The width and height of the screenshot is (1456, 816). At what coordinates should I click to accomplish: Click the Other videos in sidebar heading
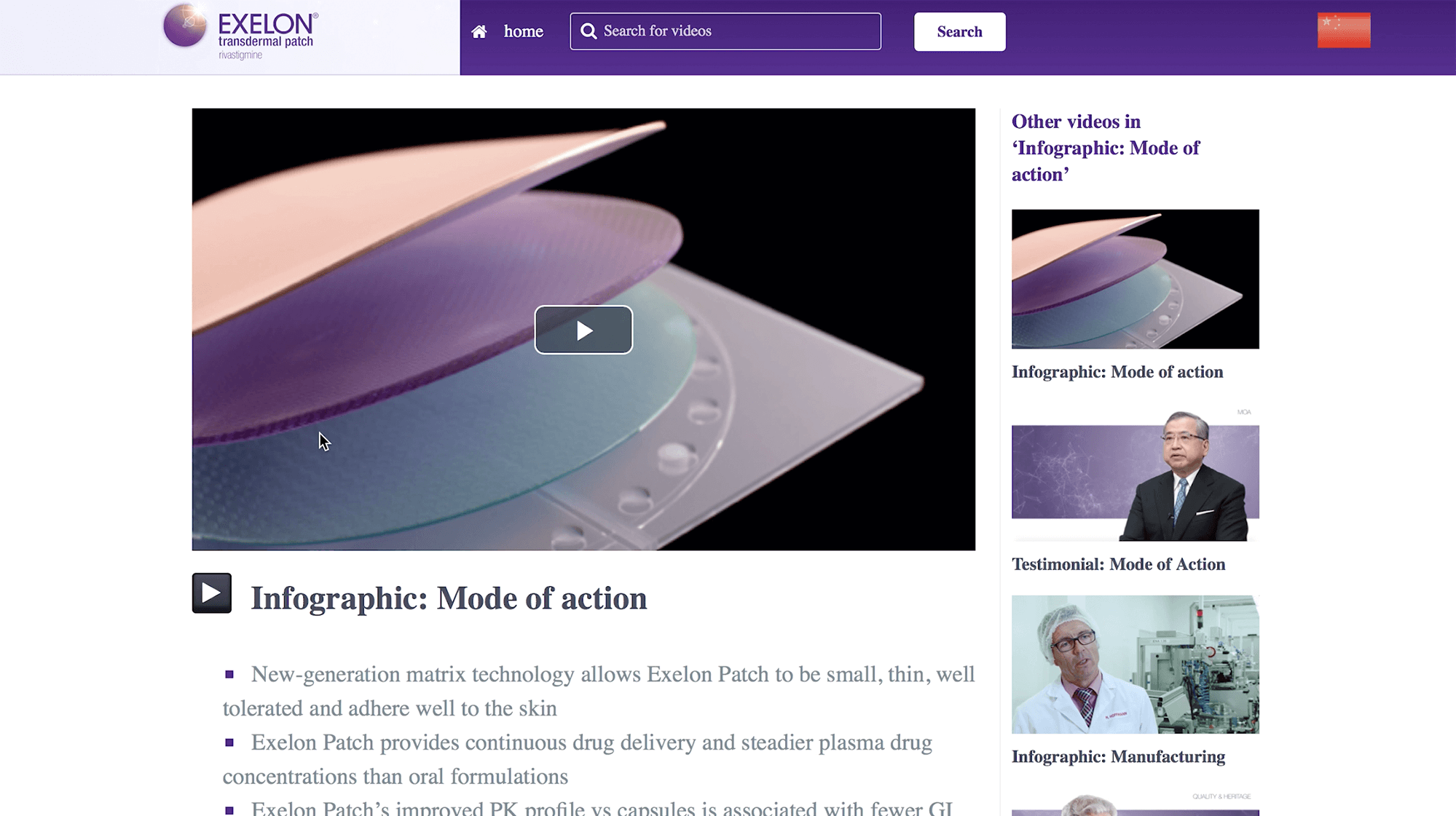(x=1105, y=148)
